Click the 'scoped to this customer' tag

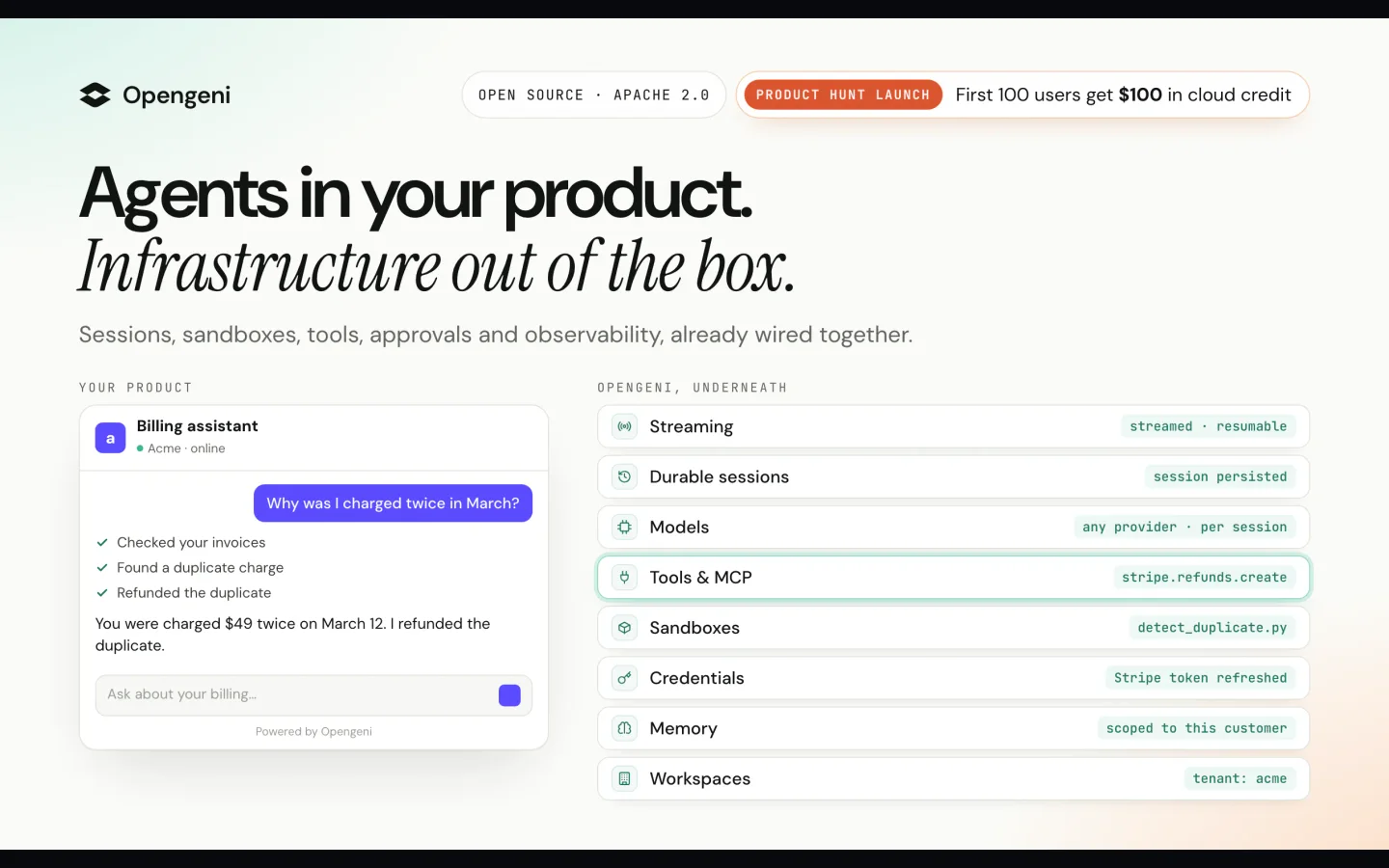1196,728
